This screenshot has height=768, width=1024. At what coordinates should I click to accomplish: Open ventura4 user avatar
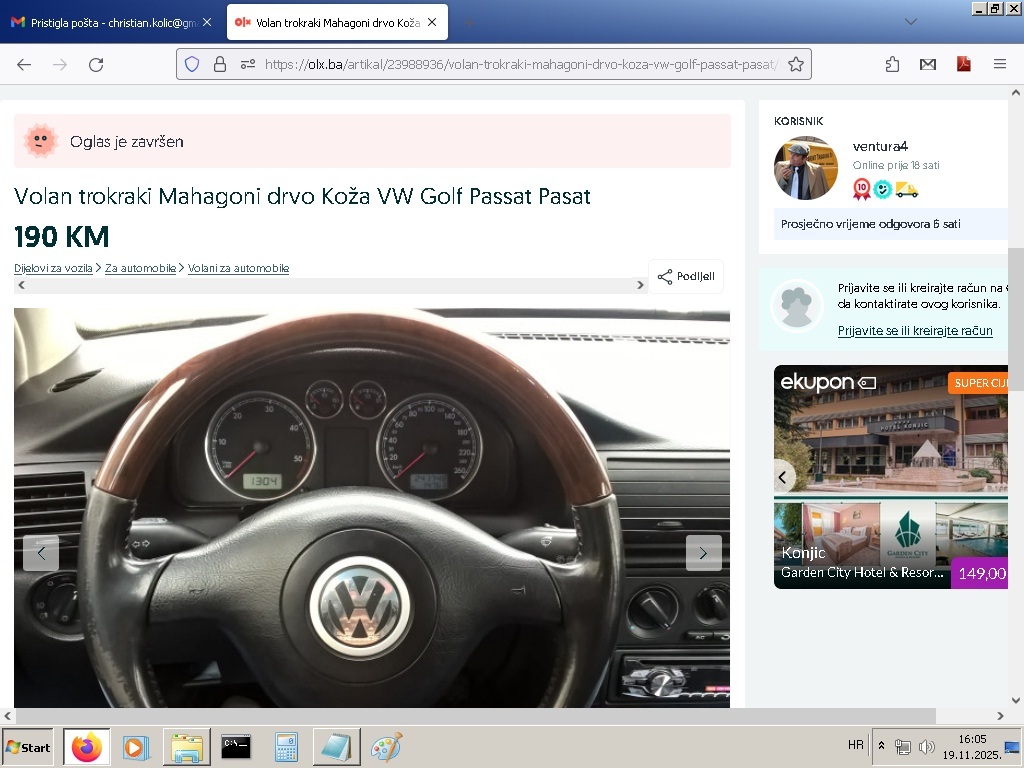click(806, 168)
